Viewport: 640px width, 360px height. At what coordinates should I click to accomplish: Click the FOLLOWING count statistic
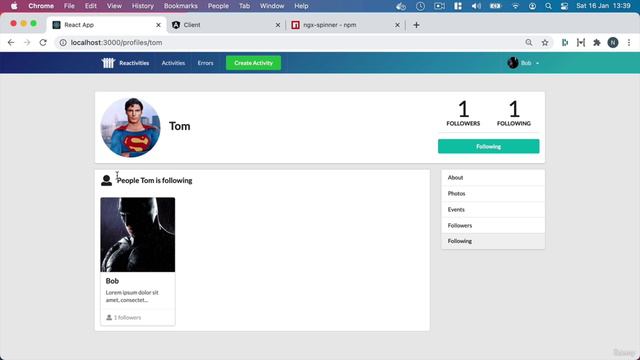coord(514,113)
